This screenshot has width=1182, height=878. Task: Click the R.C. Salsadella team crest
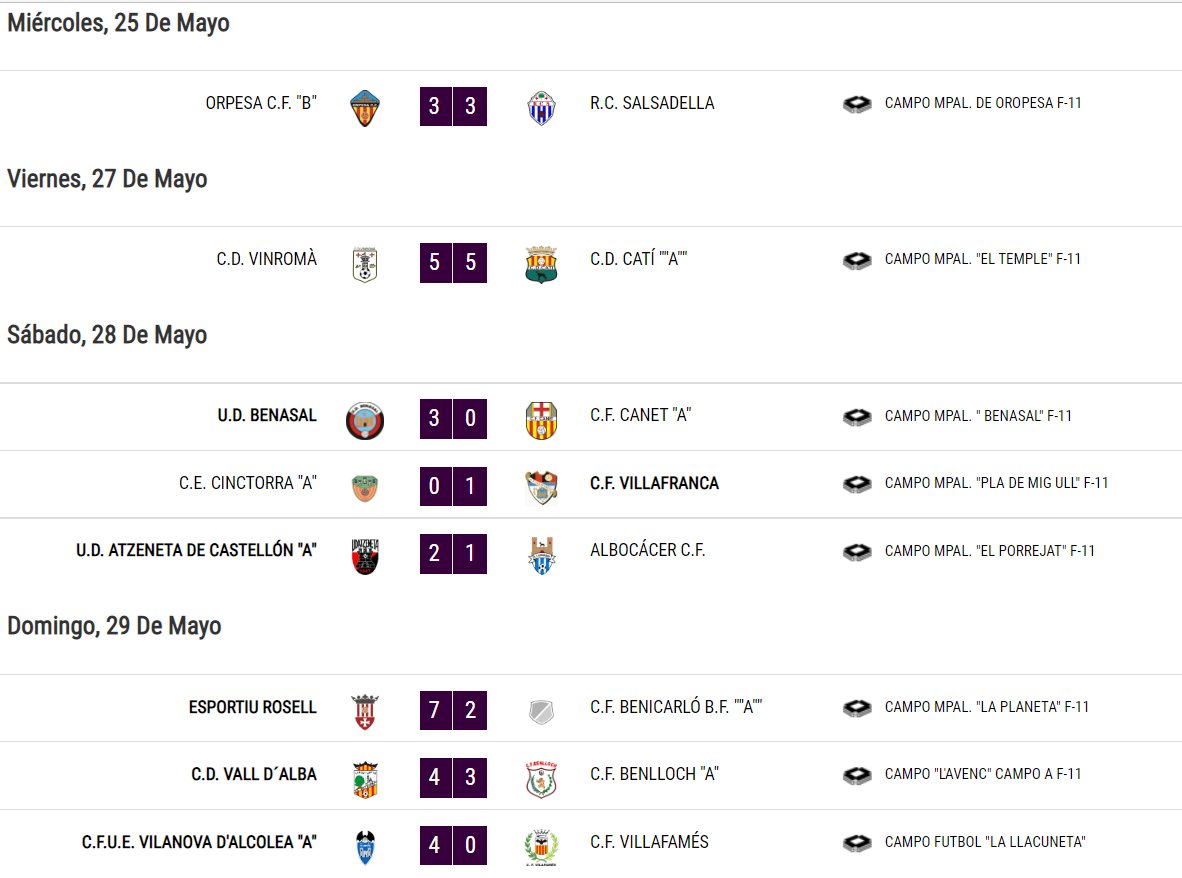[541, 107]
